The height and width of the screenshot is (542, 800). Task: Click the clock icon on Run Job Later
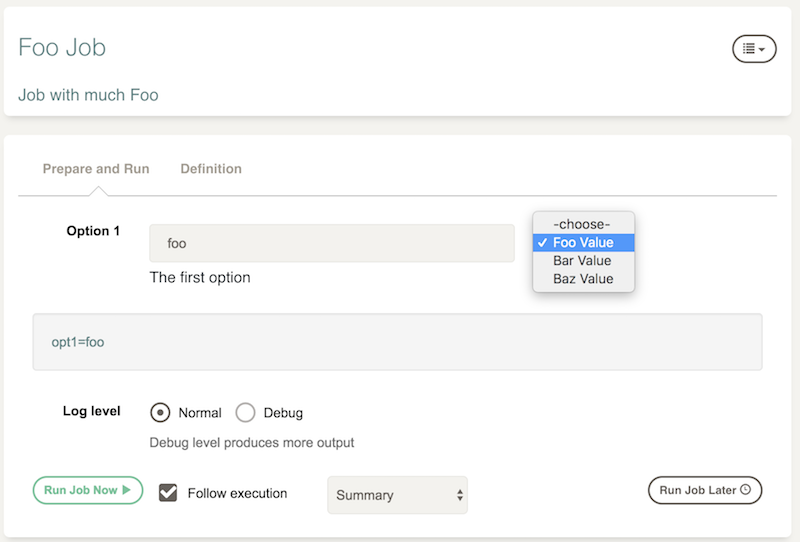click(745, 489)
